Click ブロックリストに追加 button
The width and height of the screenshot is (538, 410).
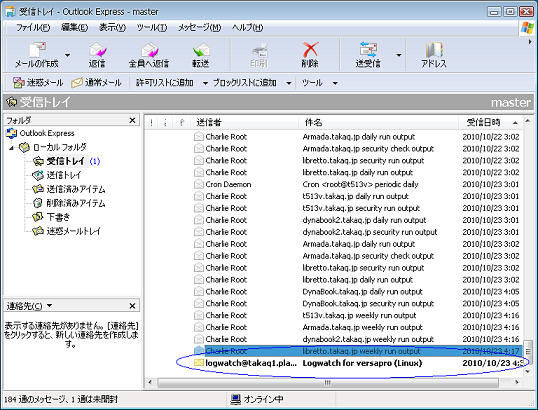click(245, 83)
